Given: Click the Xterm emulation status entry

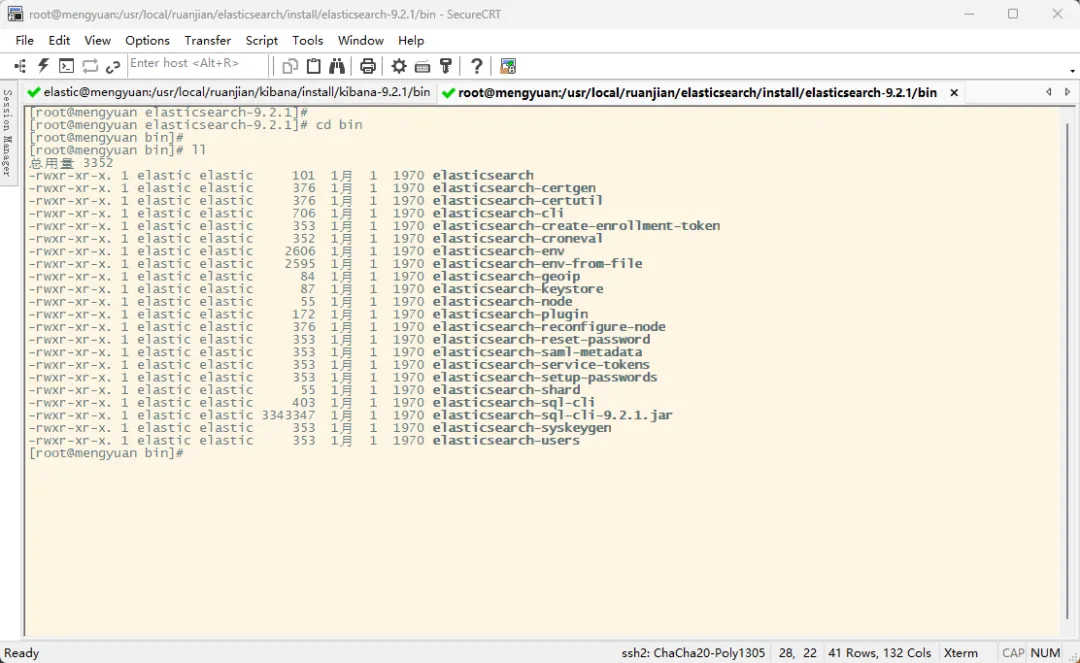Looking at the screenshot, I should point(960,653).
